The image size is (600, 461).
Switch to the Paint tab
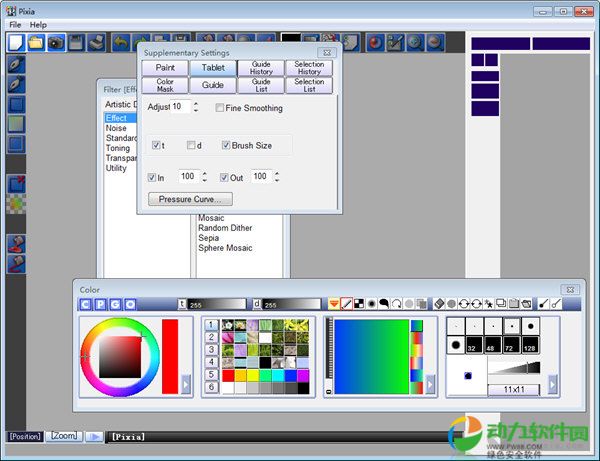[165, 68]
